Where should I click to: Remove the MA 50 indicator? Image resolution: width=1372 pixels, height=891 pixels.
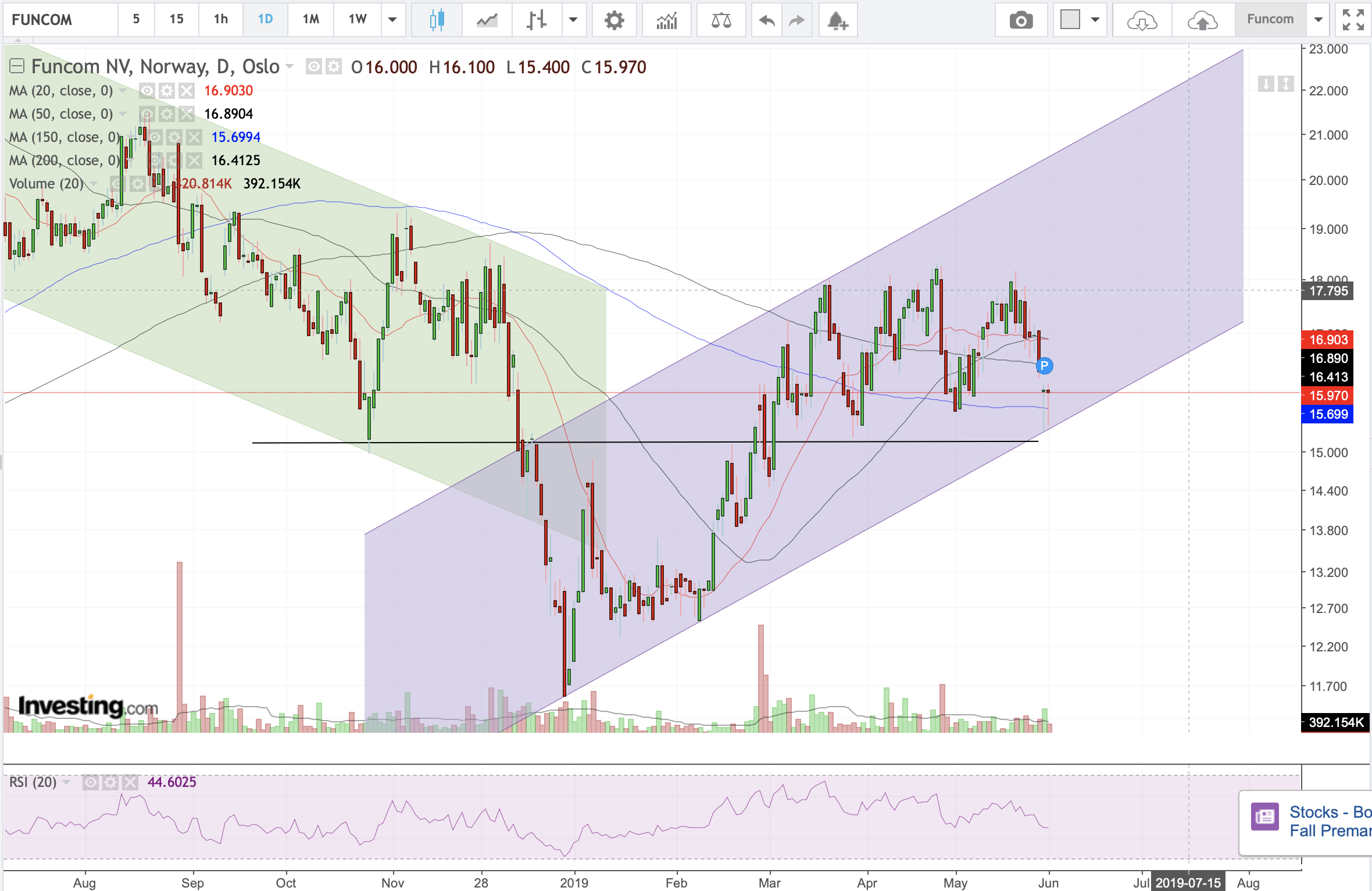186,114
